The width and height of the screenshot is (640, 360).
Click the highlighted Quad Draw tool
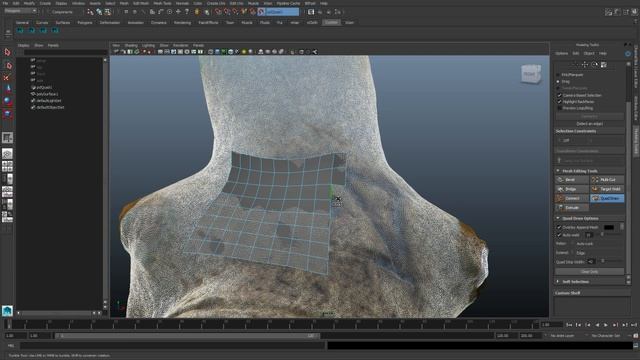607,198
